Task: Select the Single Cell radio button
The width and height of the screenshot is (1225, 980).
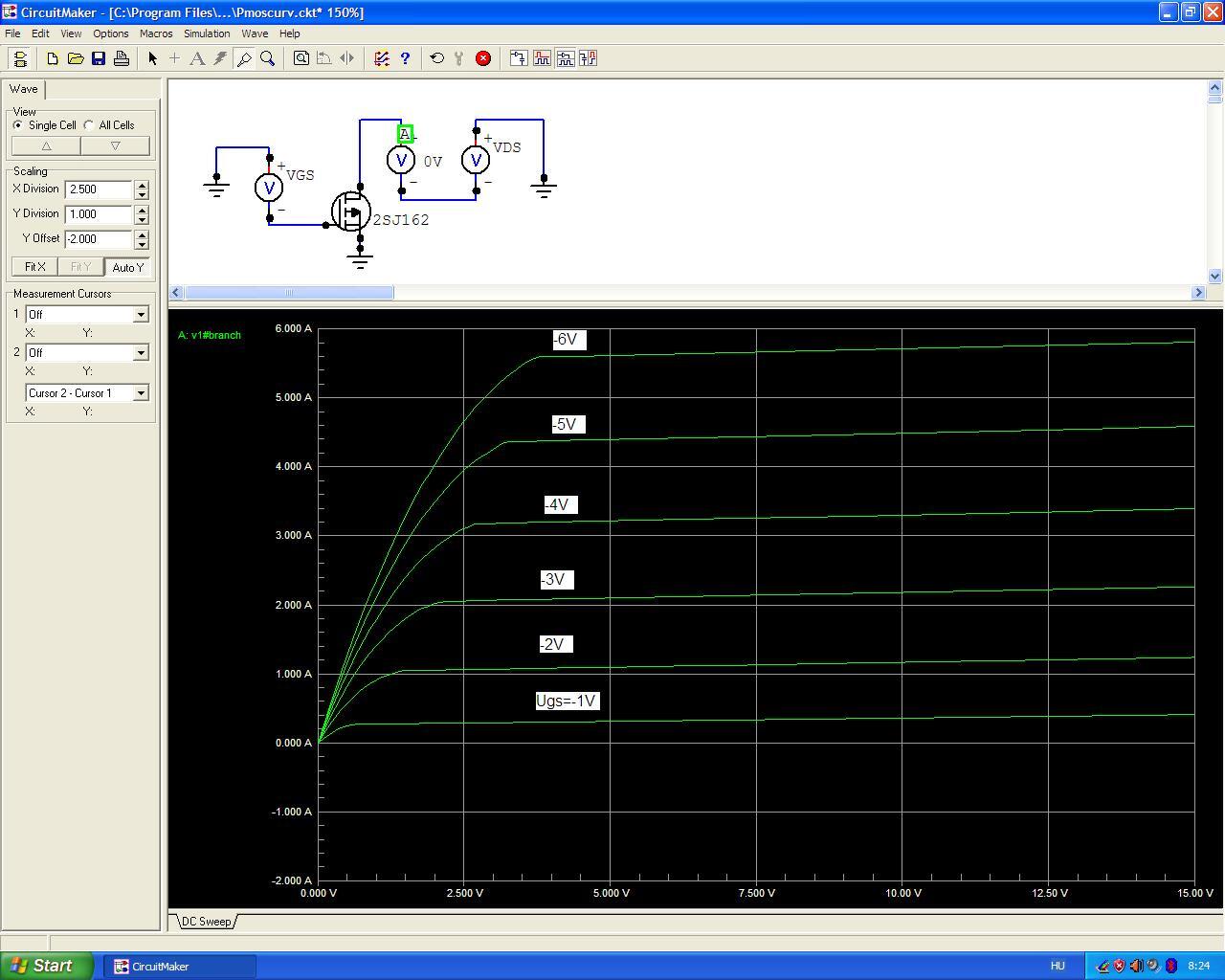Action: pyautogui.click(x=18, y=125)
